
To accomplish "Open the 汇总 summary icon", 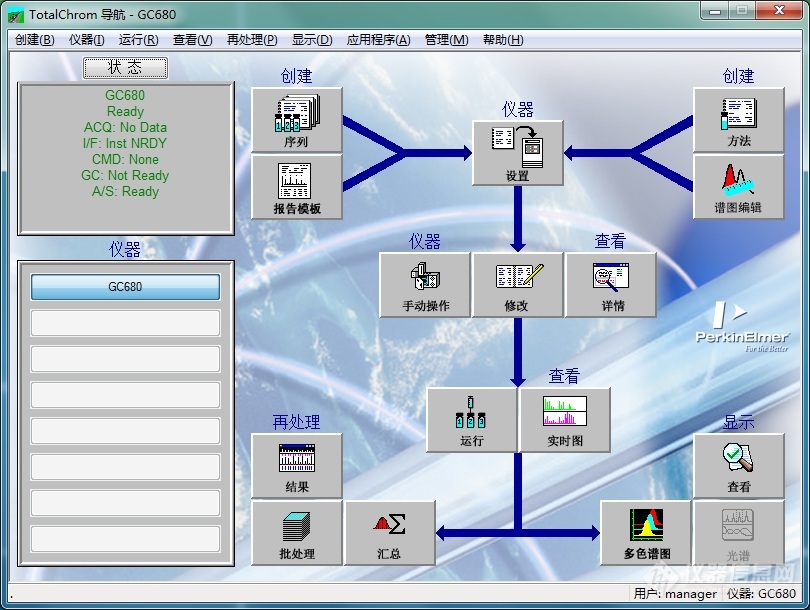I will click(390, 533).
